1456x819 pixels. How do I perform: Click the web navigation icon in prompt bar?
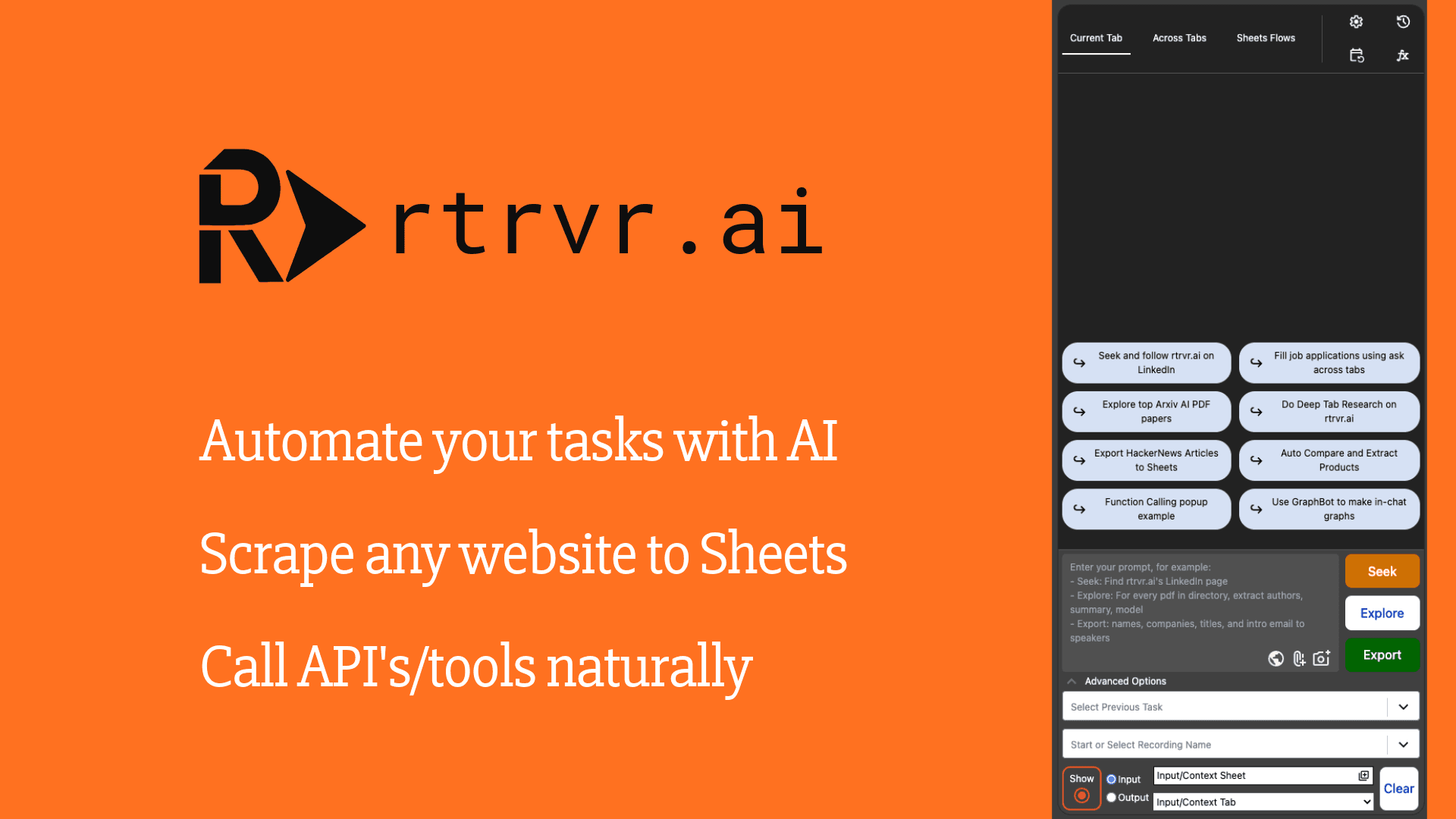(x=1276, y=658)
